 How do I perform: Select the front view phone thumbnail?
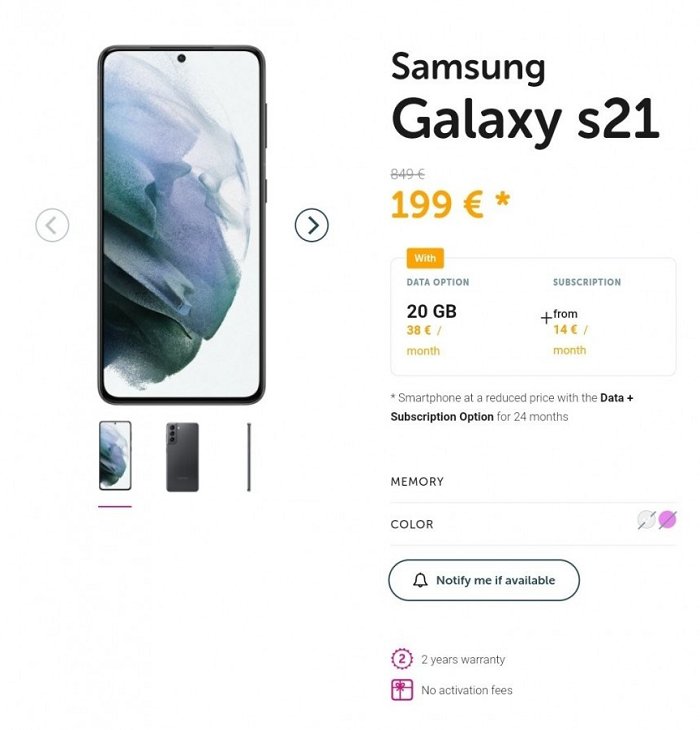pos(115,455)
